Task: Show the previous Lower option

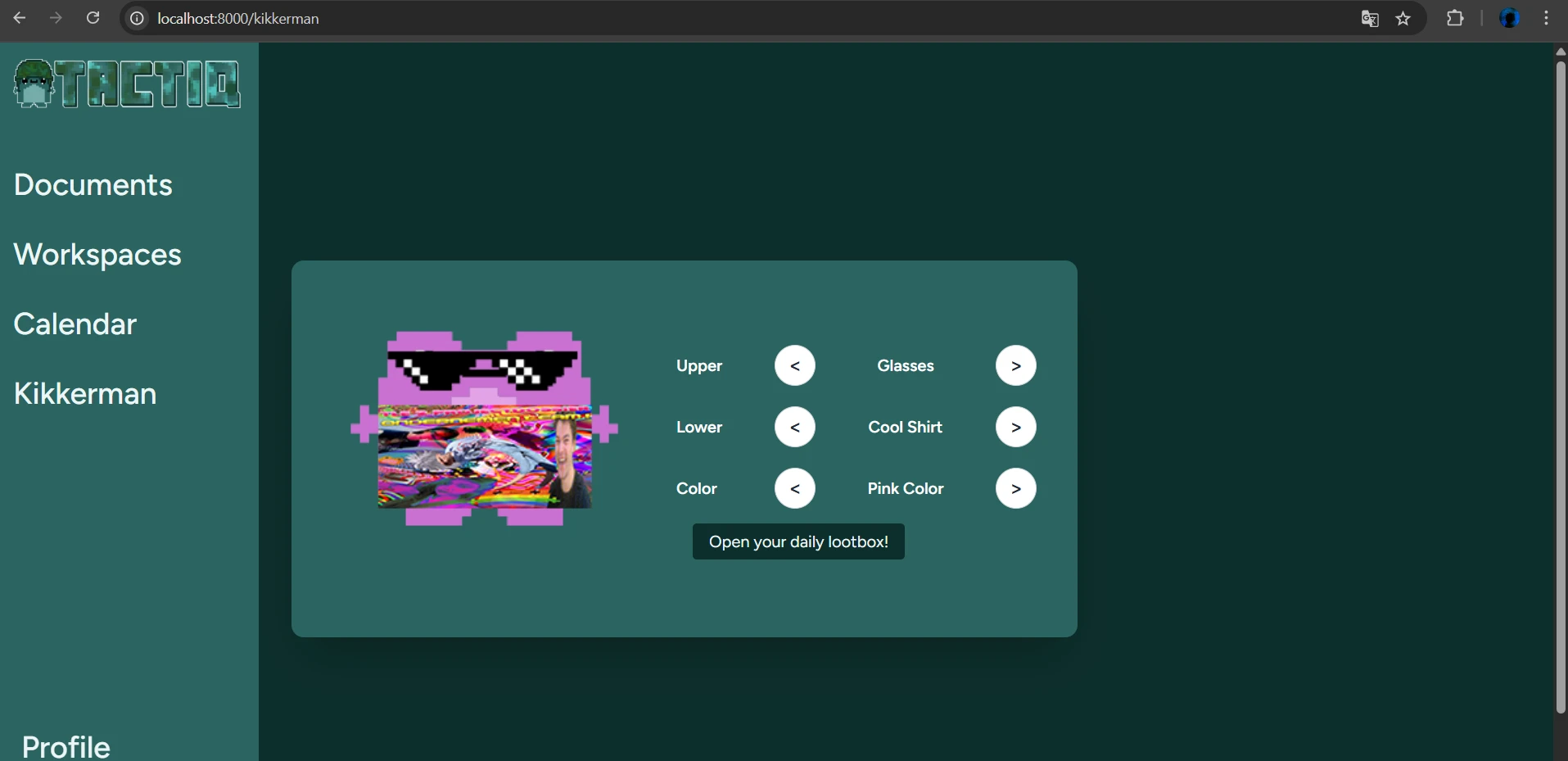Action: tap(795, 427)
